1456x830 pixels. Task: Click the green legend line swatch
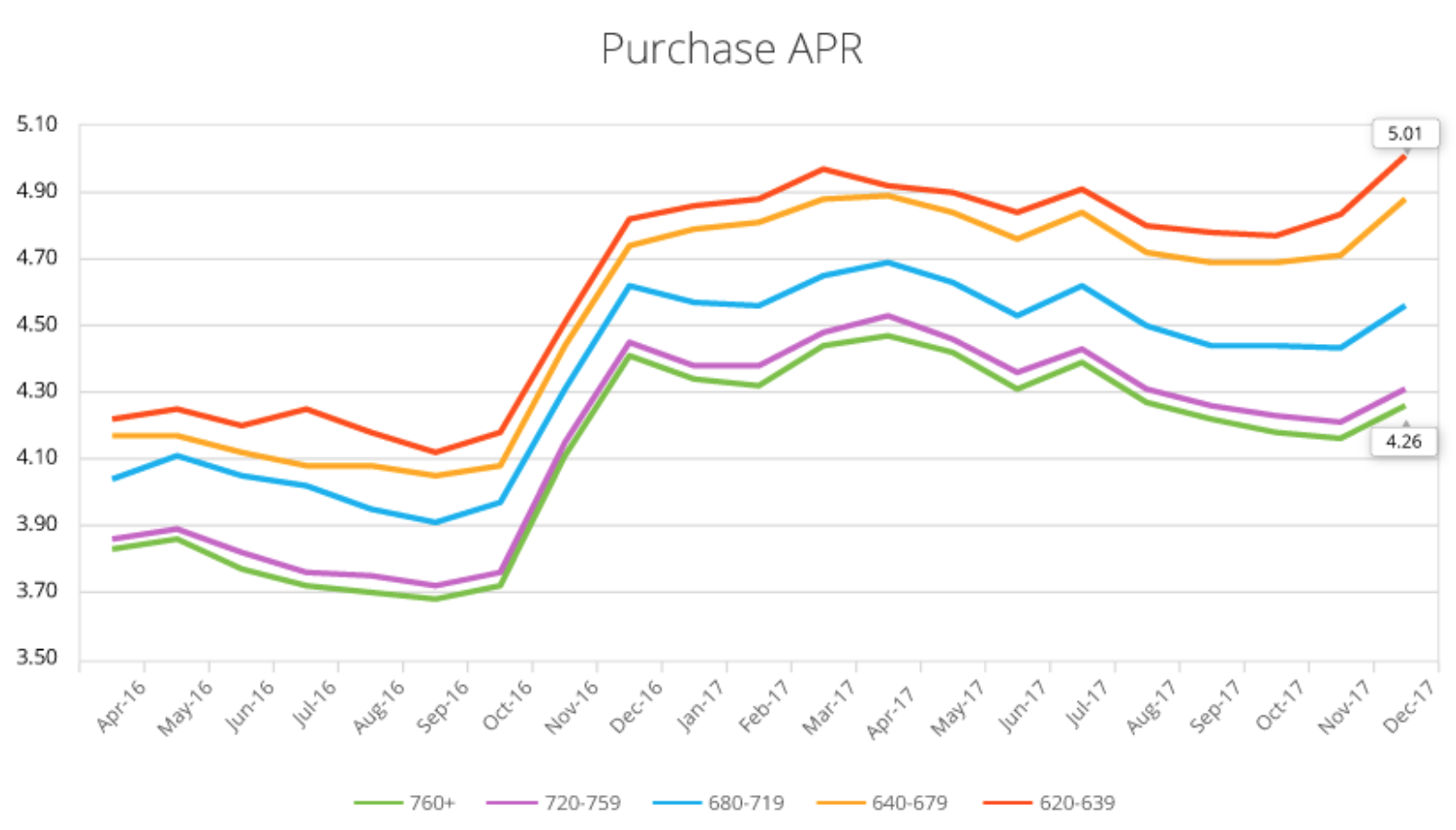click(378, 803)
